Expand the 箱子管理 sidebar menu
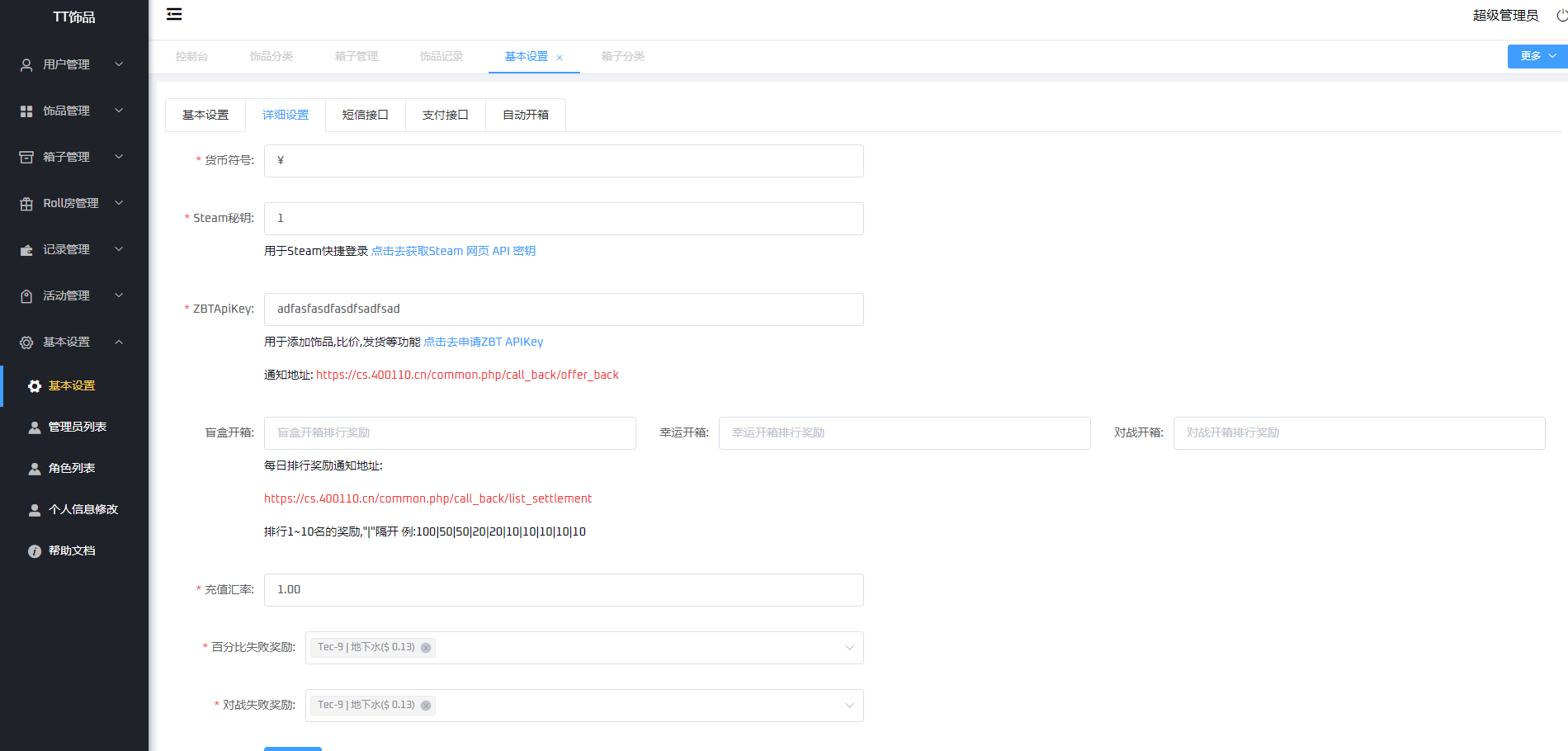Viewport: 1568px width, 751px height. click(73, 157)
